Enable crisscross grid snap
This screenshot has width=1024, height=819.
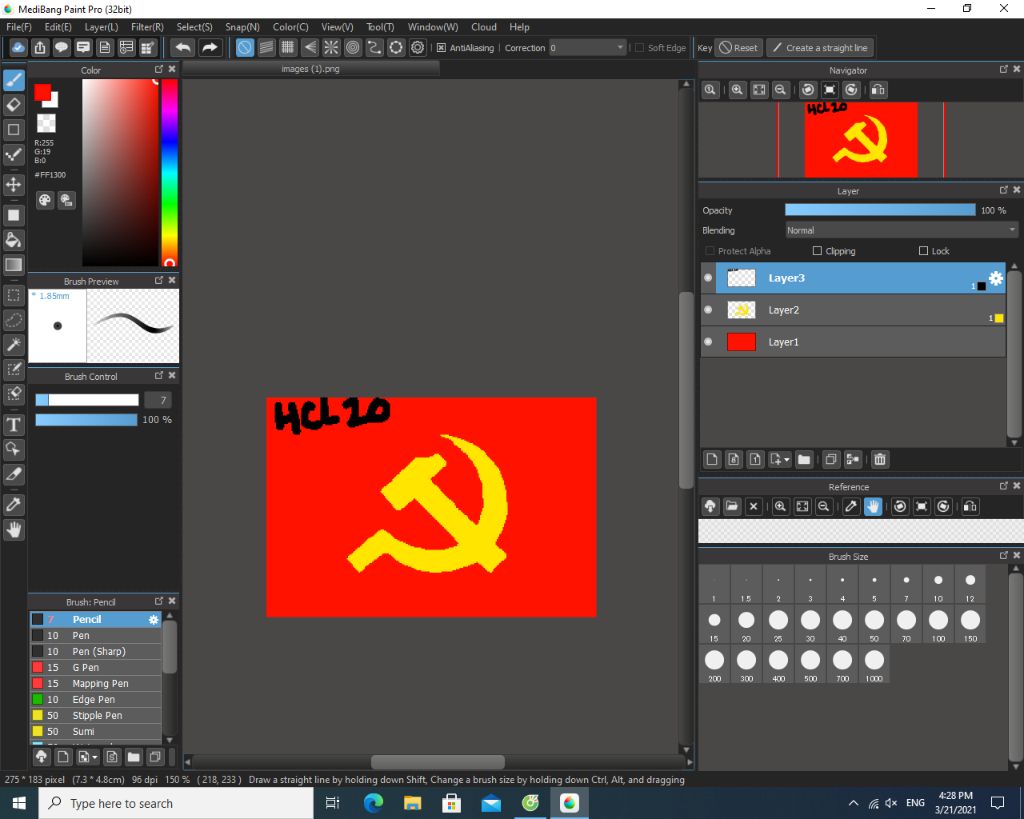(287, 48)
